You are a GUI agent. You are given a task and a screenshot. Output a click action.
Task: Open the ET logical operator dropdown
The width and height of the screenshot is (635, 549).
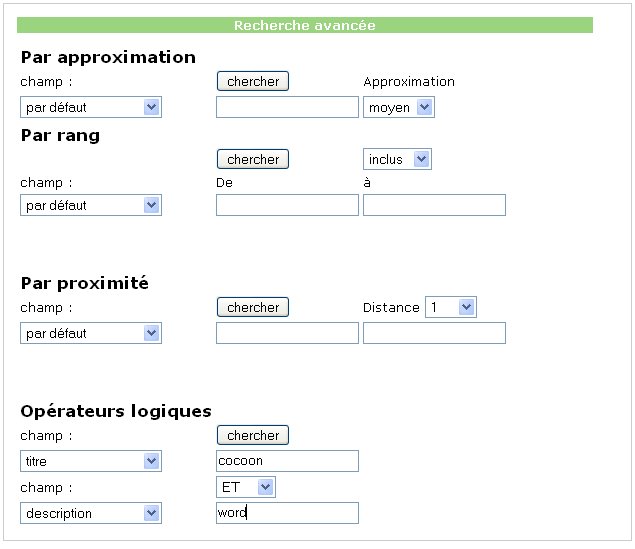[x=246, y=487]
